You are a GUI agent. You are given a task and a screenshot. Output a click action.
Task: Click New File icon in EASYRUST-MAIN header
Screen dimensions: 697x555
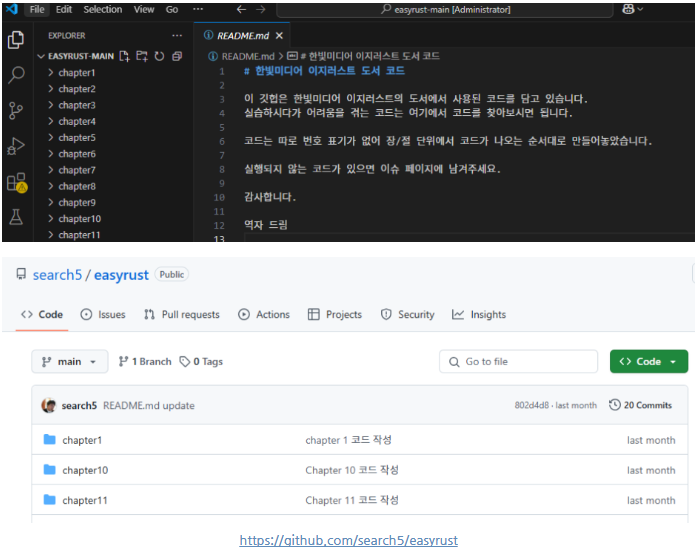coord(124,56)
